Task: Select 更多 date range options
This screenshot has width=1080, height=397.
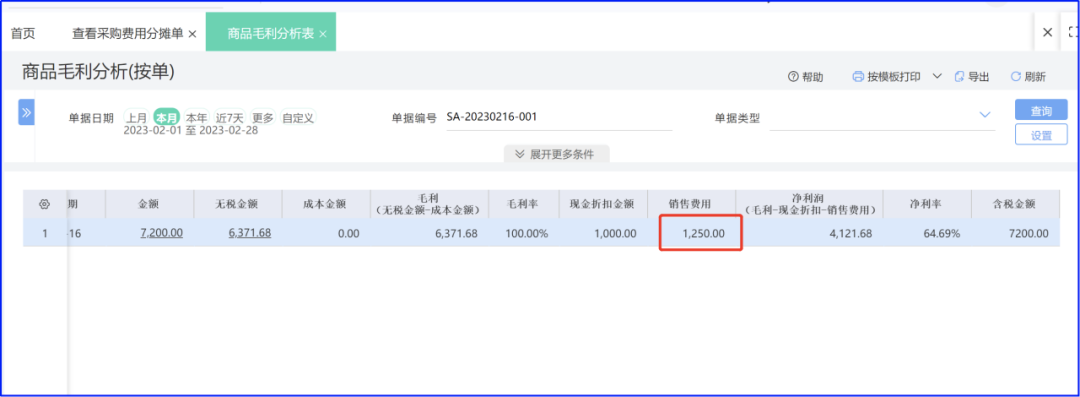Action: pos(262,117)
